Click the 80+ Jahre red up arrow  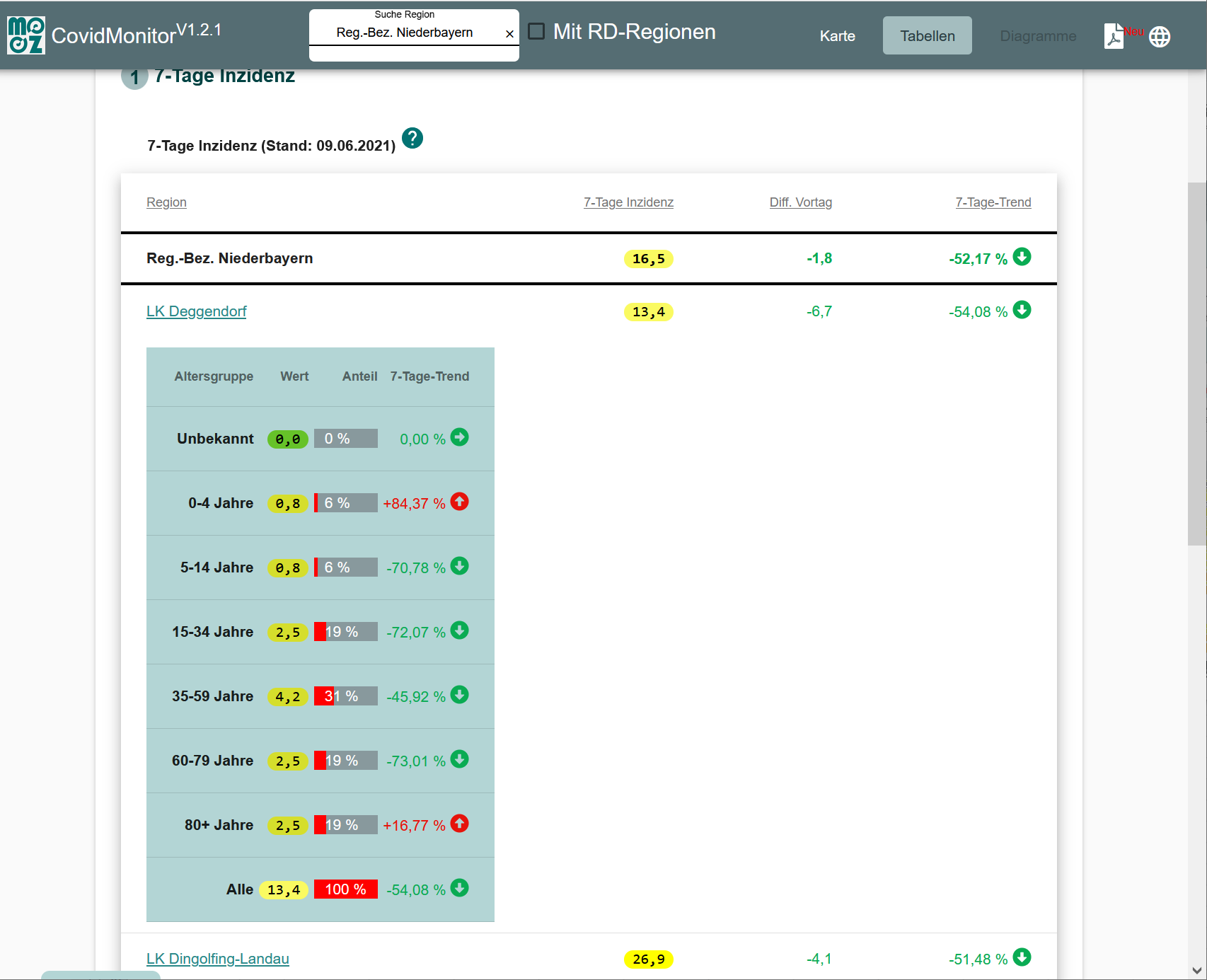460,824
